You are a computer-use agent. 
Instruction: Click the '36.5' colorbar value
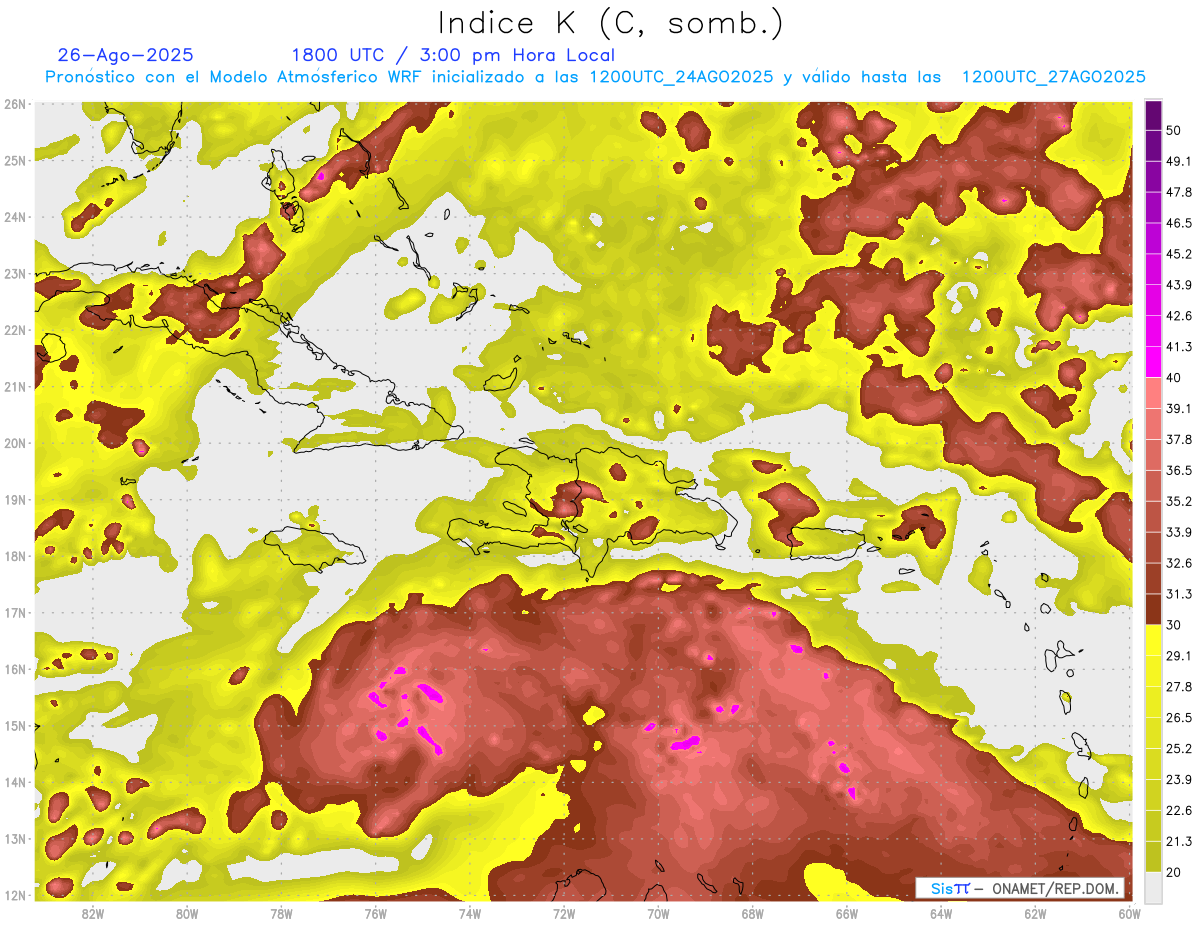coord(1179,470)
